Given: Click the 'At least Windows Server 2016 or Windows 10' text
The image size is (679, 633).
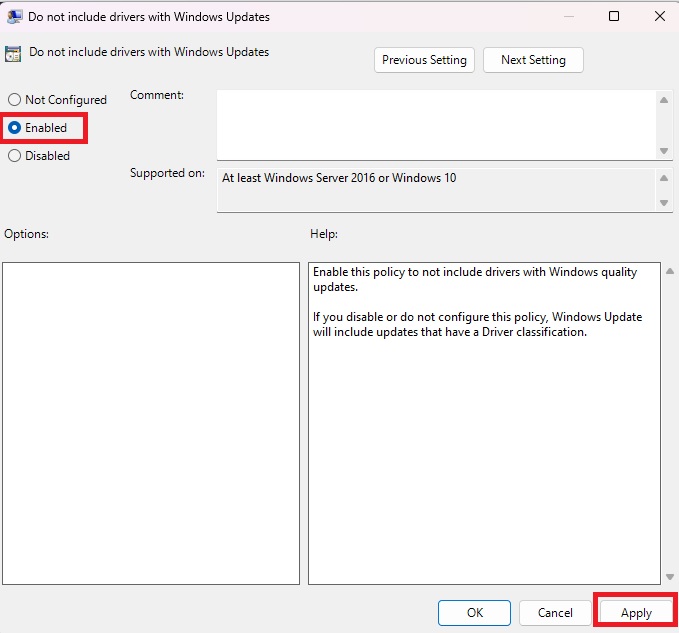Looking at the screenshot, I should [339, 178].
